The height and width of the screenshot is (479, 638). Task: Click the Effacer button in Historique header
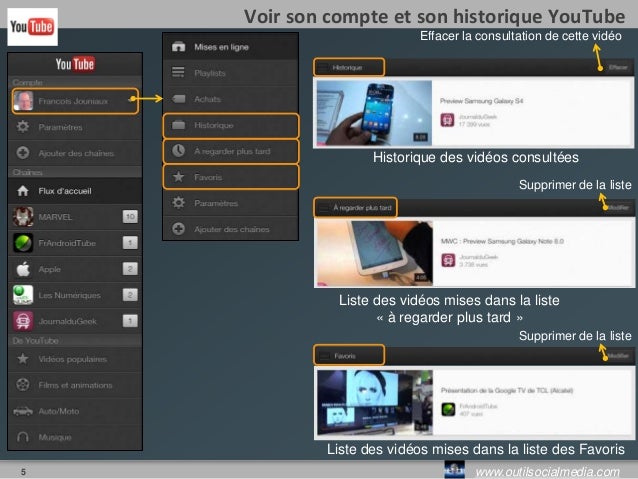pos(618,67)
